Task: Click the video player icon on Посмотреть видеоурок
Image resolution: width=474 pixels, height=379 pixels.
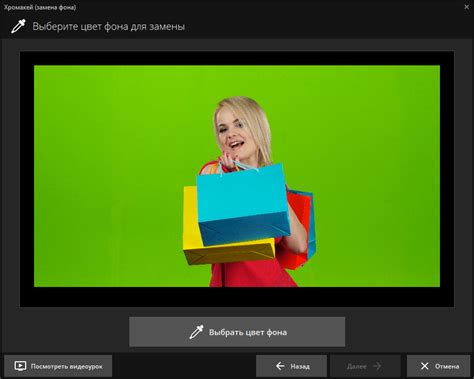Action: [20, 366]
